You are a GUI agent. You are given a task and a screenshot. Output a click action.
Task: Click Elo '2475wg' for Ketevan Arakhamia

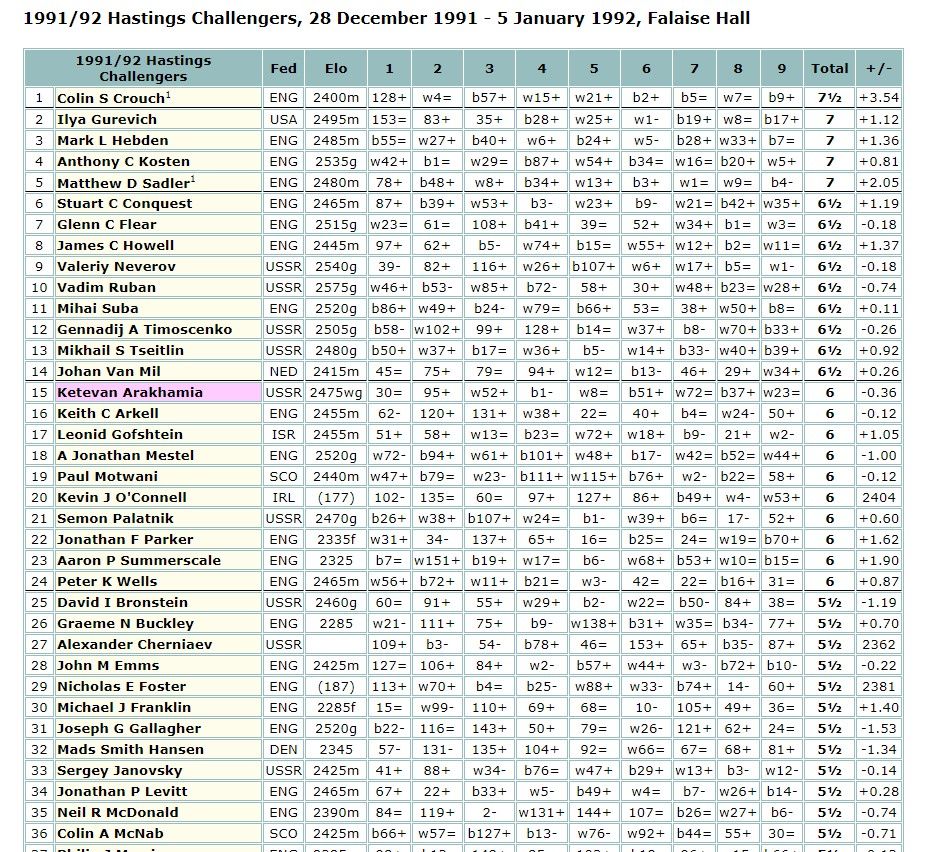tap(336, 392)
